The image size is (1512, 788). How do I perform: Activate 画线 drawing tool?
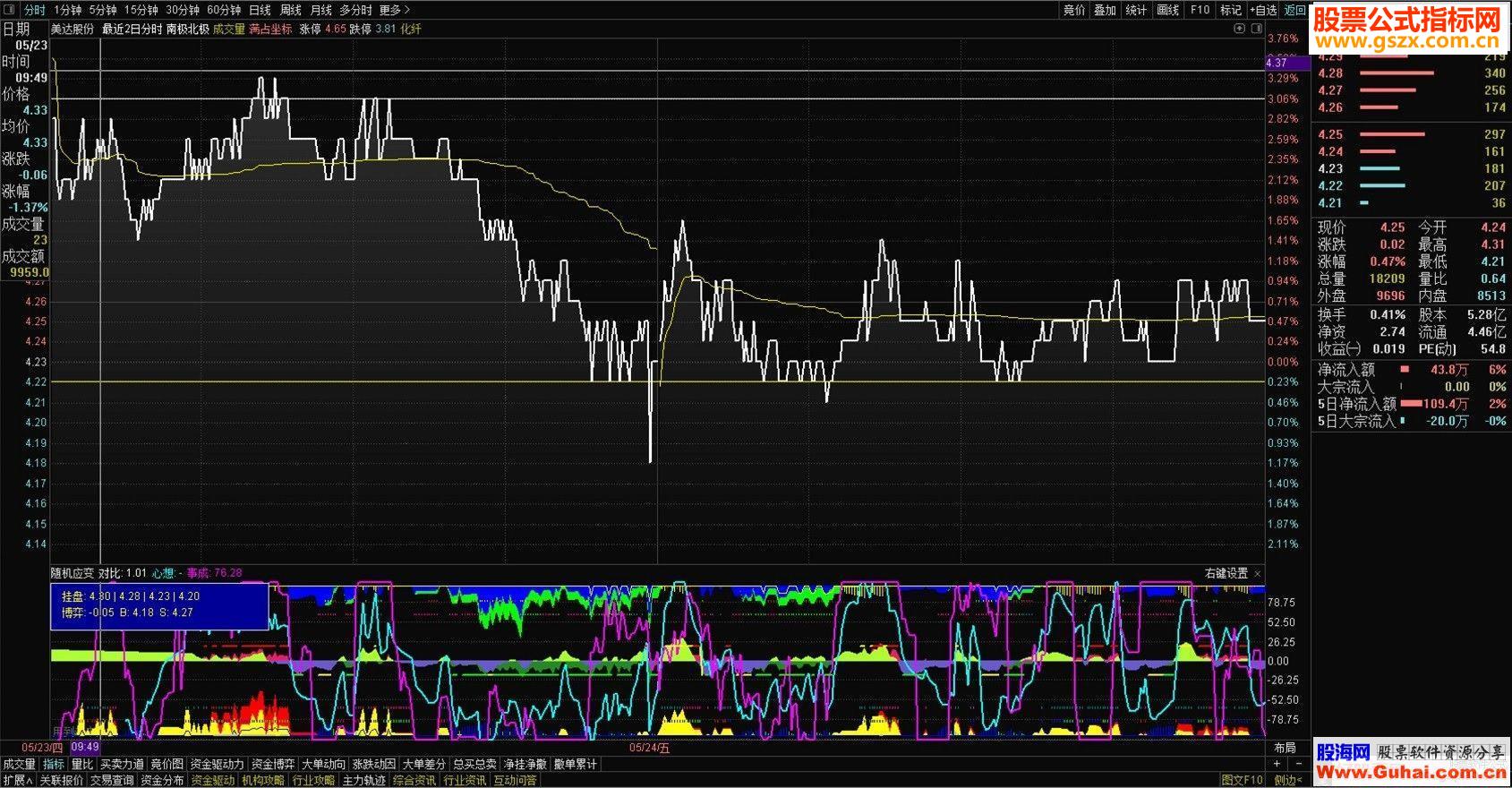tap(1167, 10)
